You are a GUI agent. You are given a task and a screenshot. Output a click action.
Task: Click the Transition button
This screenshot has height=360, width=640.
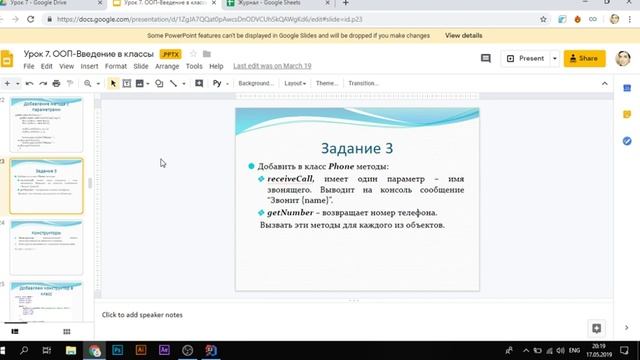(x=363, y=83)
